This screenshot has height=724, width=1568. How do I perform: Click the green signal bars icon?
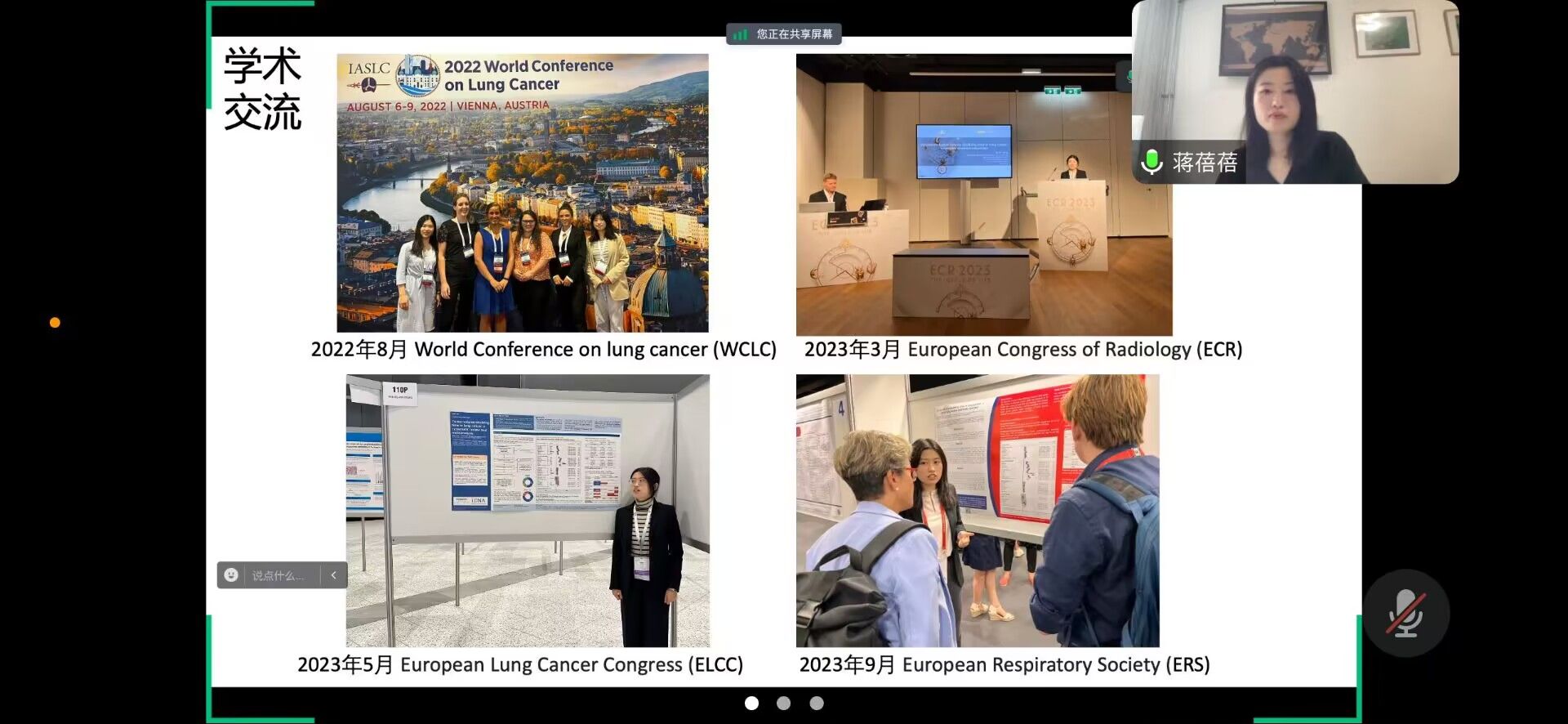(x=740, y=34)
